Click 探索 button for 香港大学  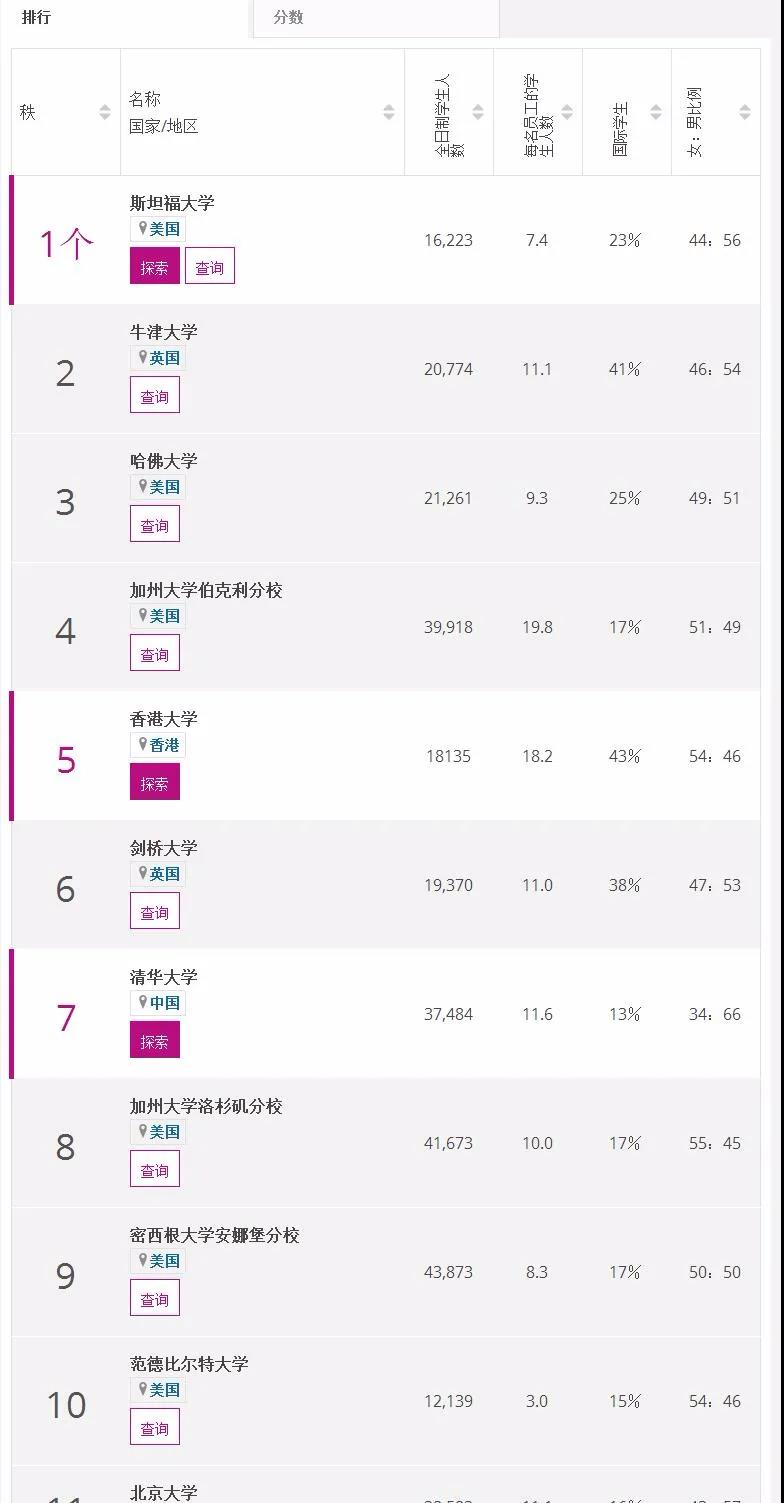155,783
